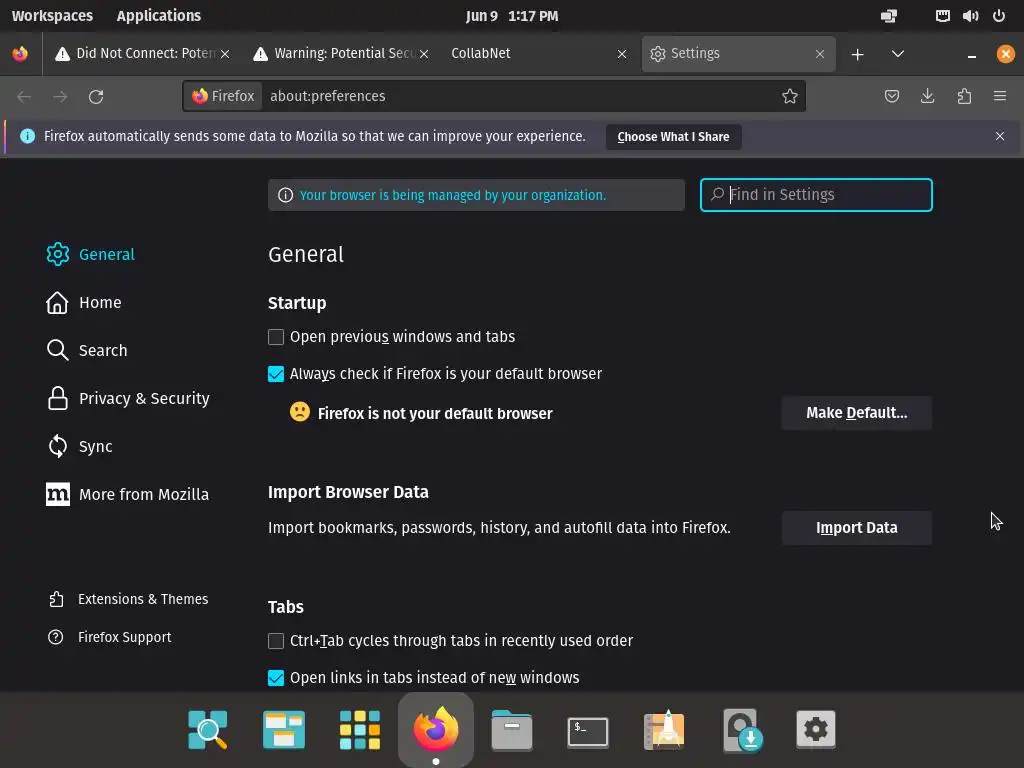Go to Privacy & Security settings

click(144, 398)
